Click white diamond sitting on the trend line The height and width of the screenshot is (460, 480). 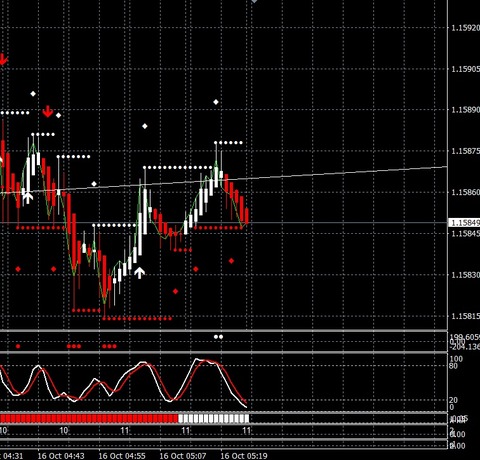[94, 184]
